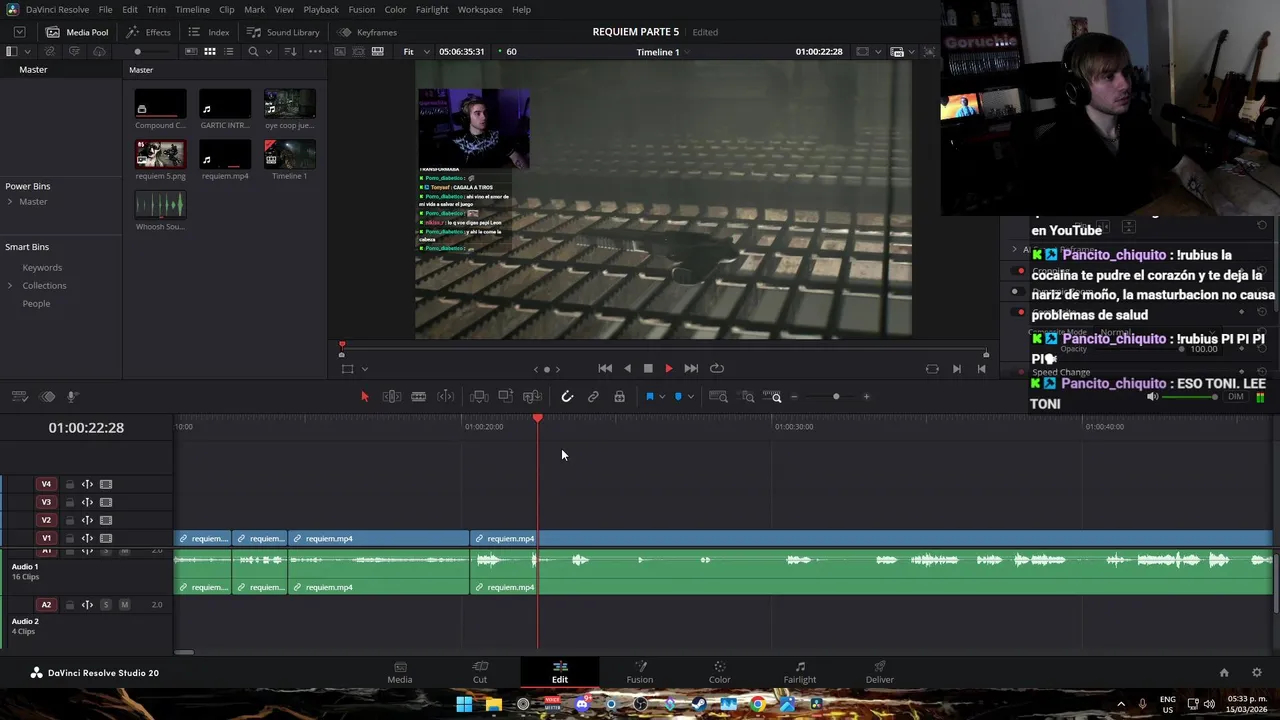Select the People smart bin

tap(36, 304)
